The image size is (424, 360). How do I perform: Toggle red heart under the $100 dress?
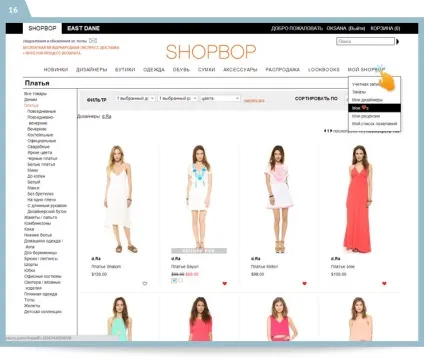[x=384, y=284]
